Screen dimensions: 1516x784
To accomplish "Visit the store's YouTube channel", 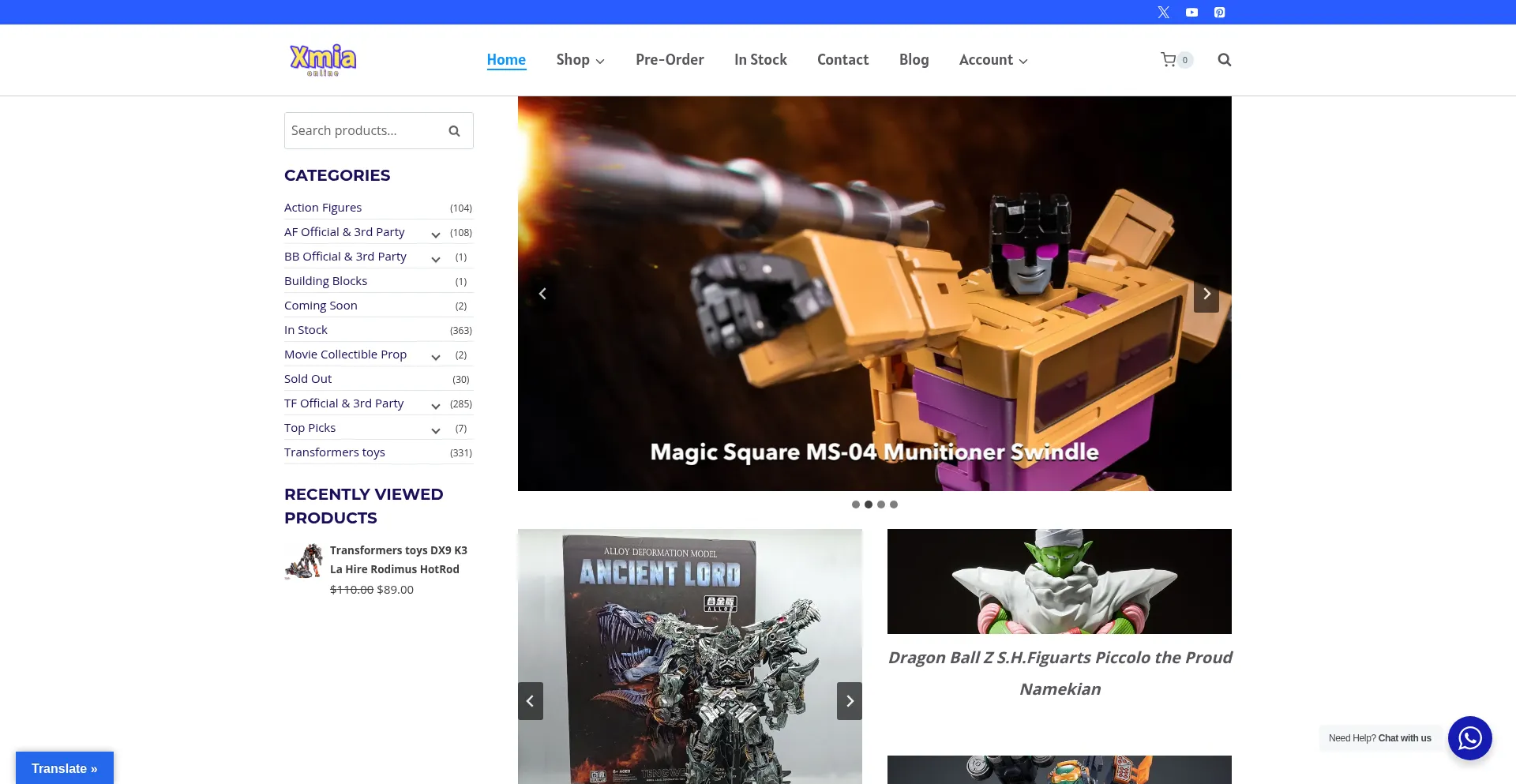I will (1191, 12).
